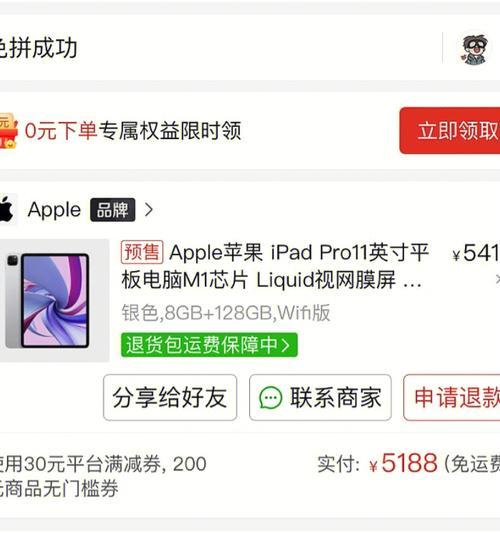Tap the 品牌 brand badge
Image resolution: width=500 pixels, height=533 pixels.
[x=113, y=210]
